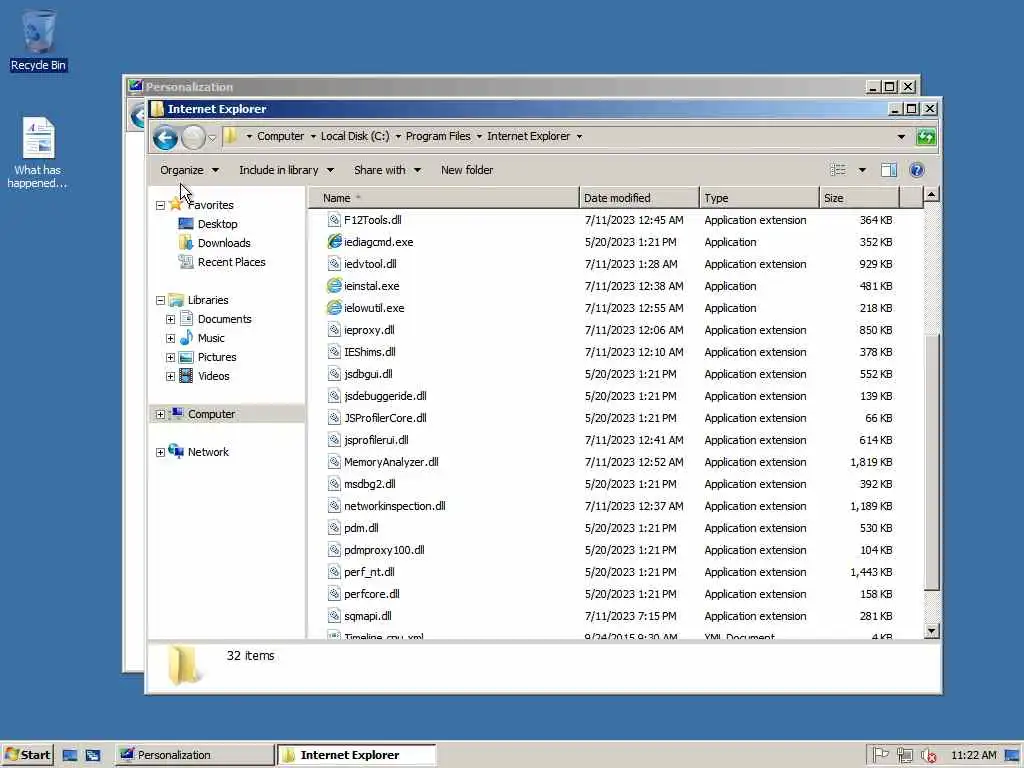Open the Share with menu

387,170
